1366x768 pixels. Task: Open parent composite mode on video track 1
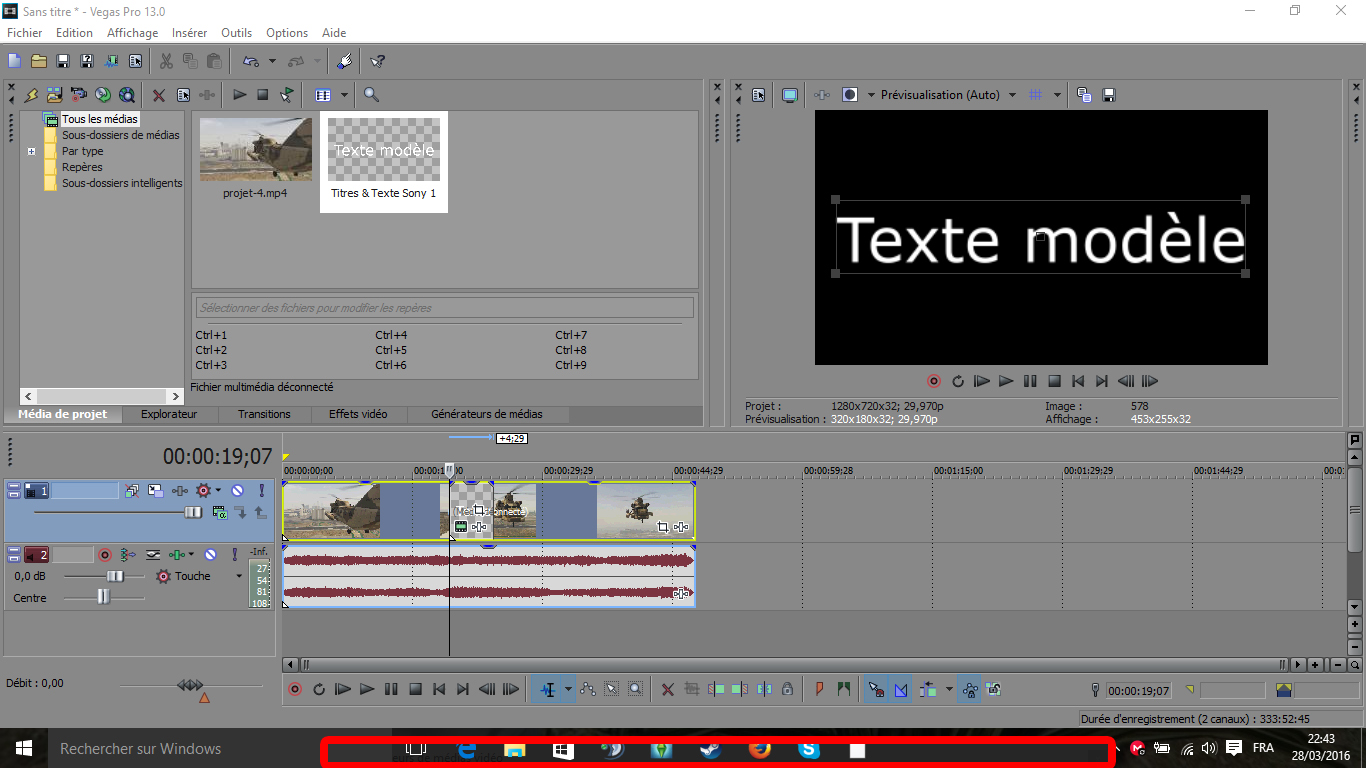[219, 513]
